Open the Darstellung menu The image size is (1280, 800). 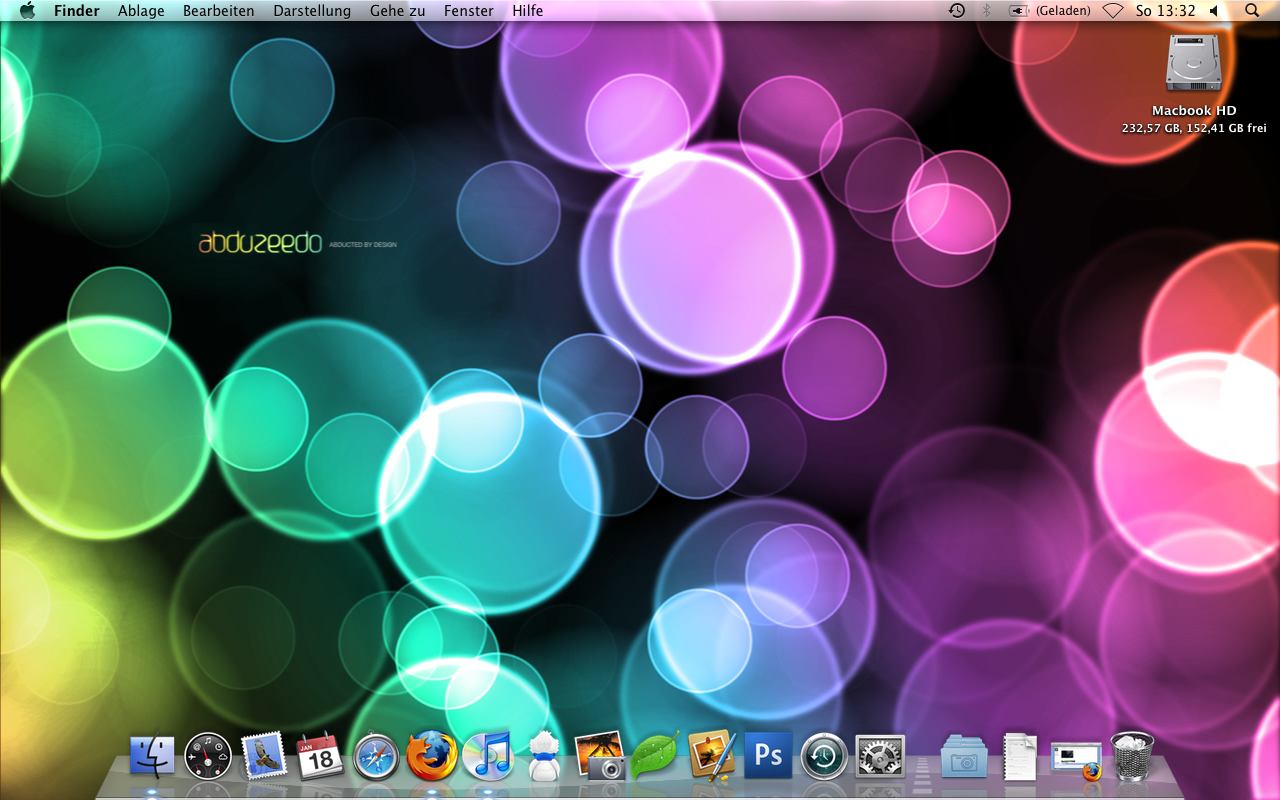pyautogui.click(x=312, y=11)
